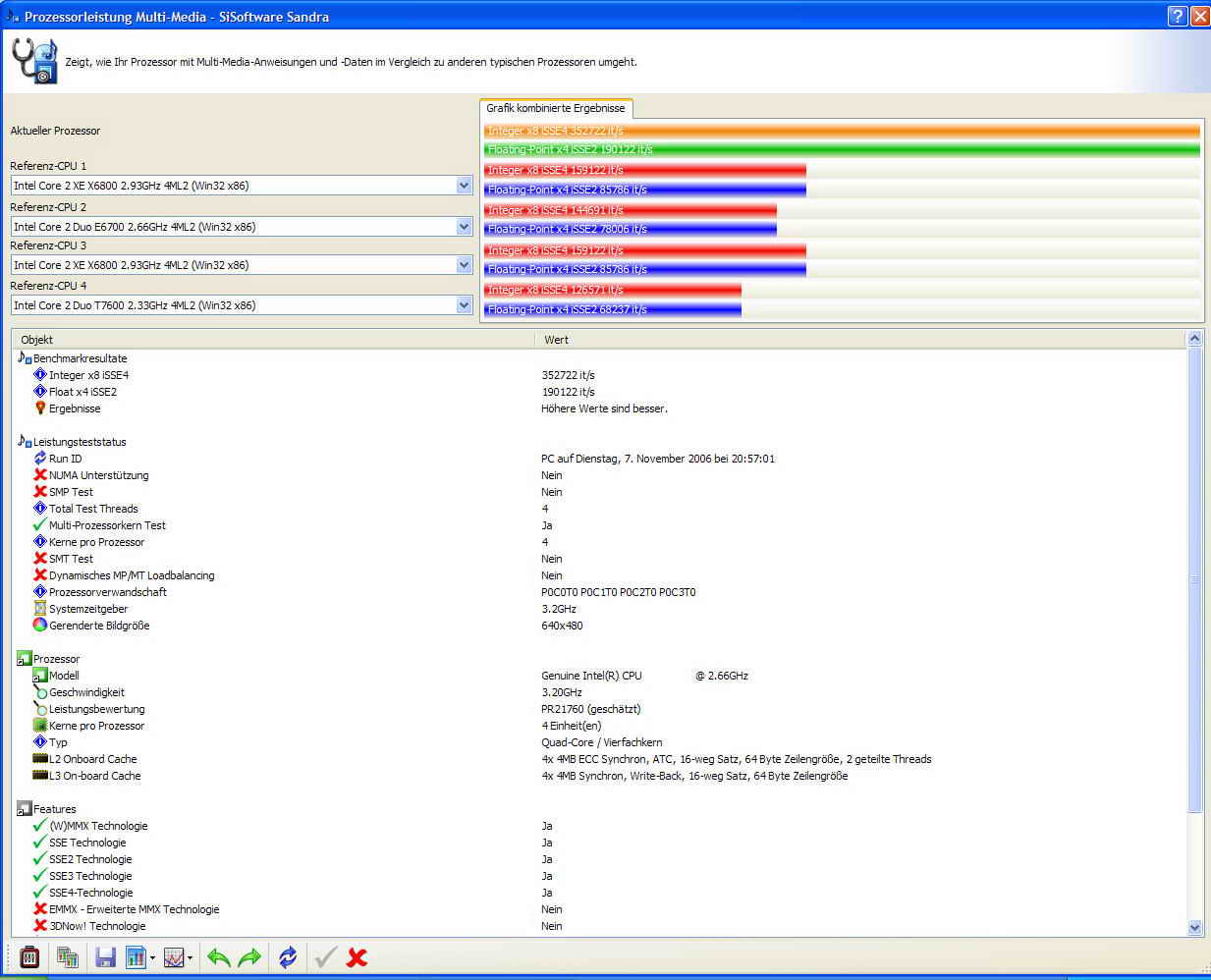Click the Wert column header
This screenshot has height=980, width=1211.
[x=860, y=340]
